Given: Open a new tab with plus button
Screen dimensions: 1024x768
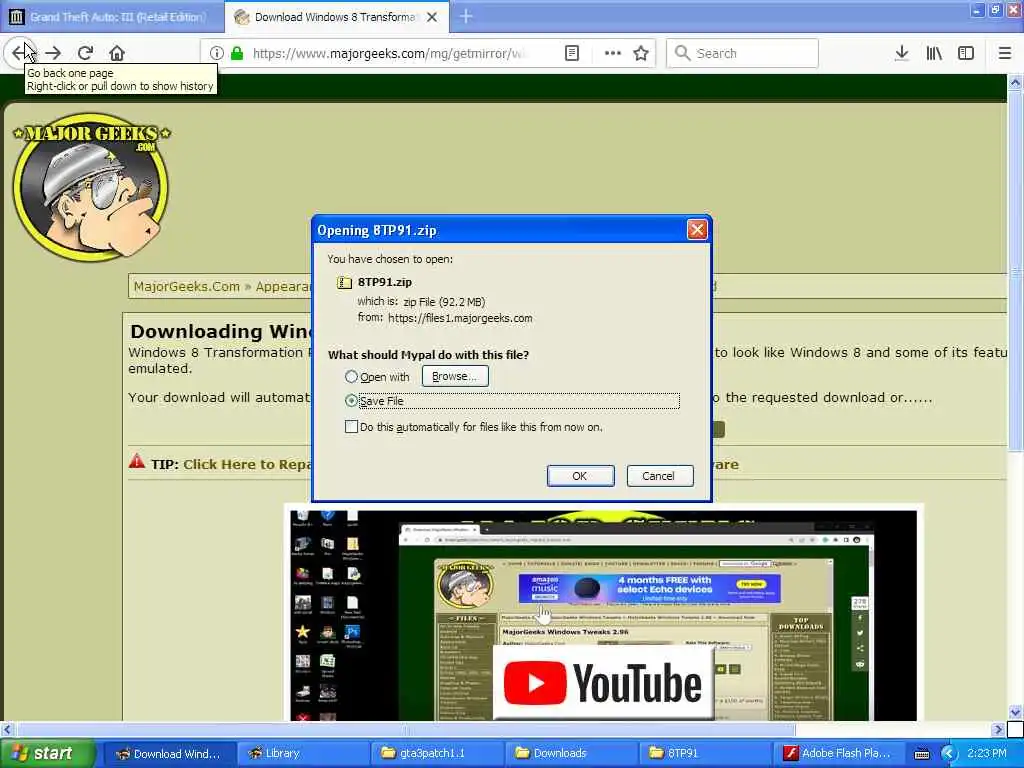Looking at the screenshot, I should point(466,16).
